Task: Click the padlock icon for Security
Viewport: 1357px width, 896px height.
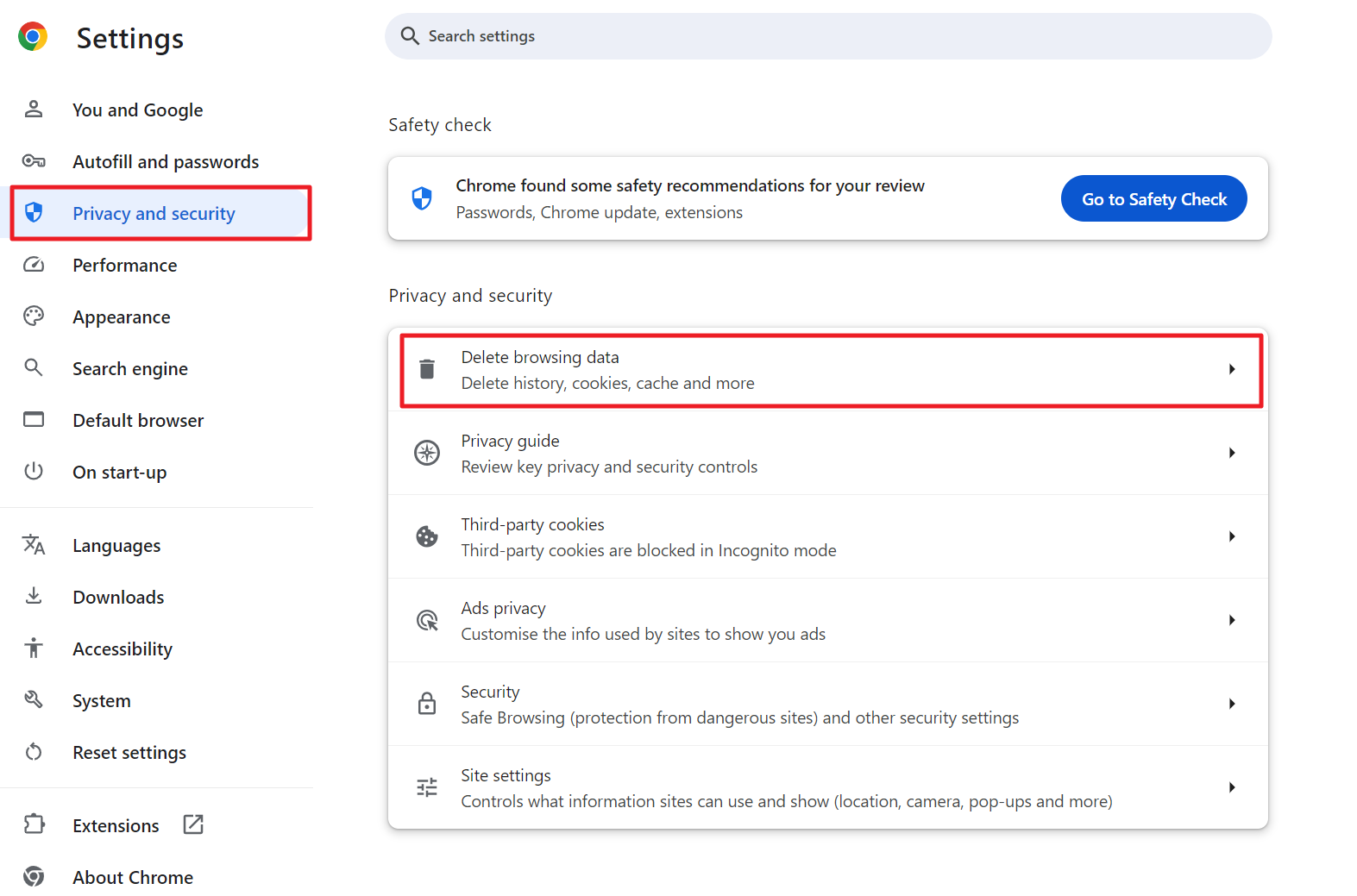Action: (x=427, y=703)
